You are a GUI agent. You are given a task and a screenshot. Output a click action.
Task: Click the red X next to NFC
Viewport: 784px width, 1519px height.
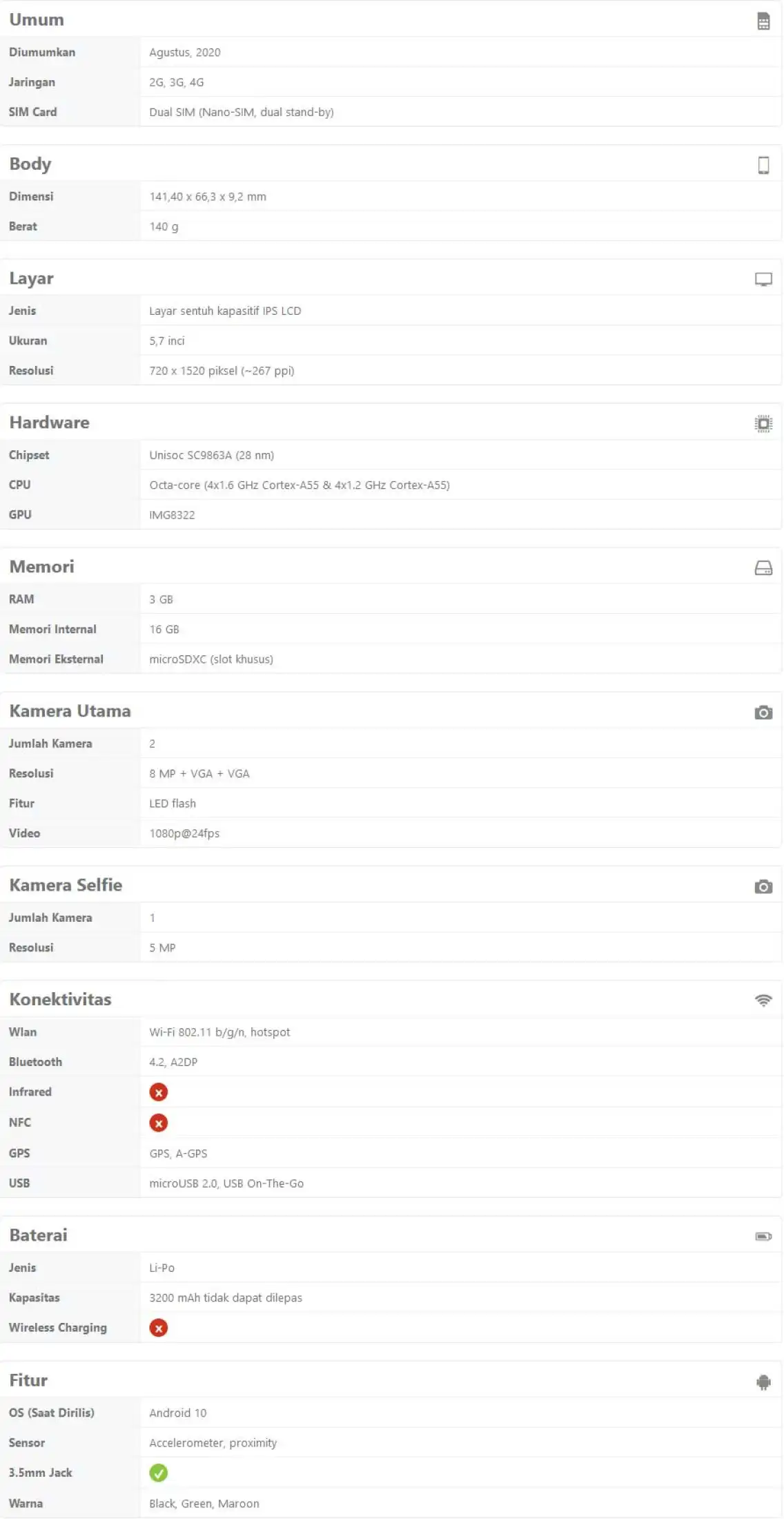[x=159, y=1123]
